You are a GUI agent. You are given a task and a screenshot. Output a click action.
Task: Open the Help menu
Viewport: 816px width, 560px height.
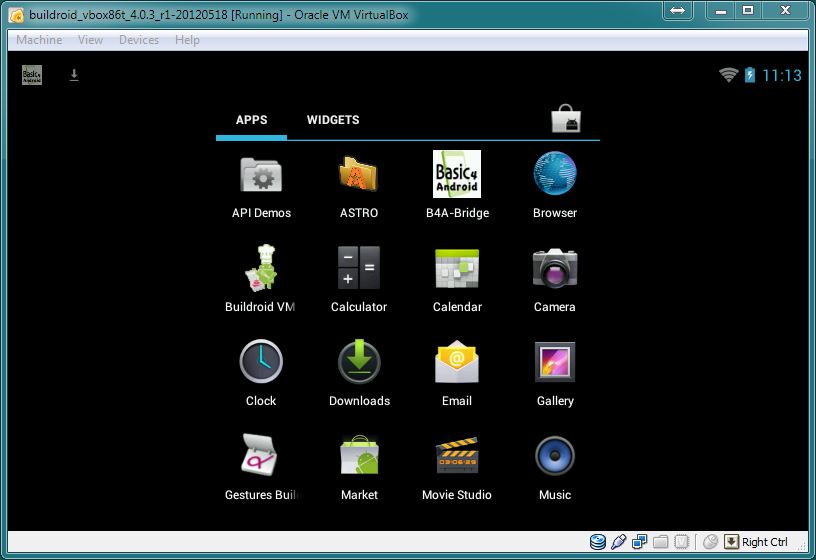coord(187,40)
